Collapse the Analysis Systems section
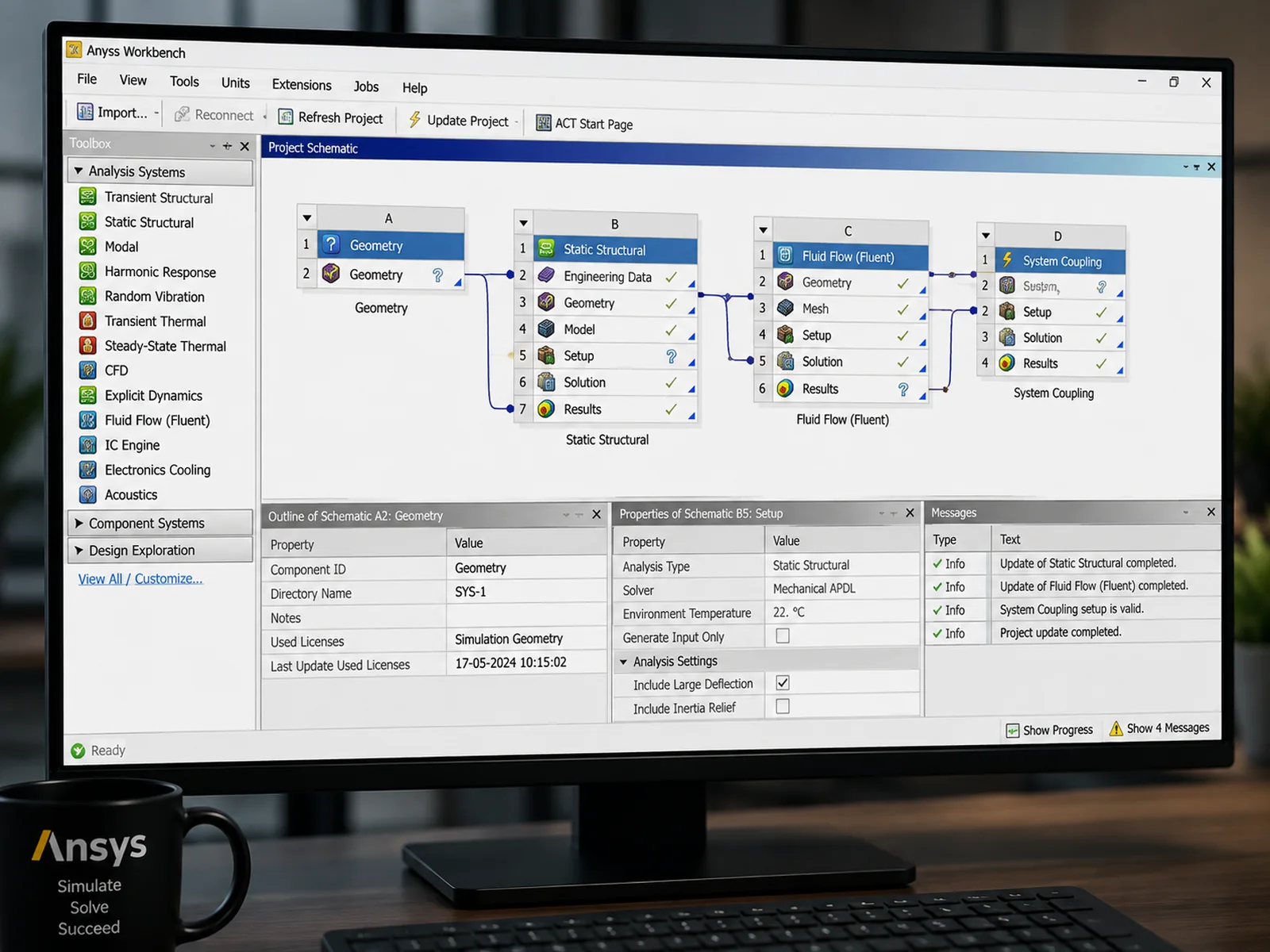 pyautogui.click(x=79, y=171)
